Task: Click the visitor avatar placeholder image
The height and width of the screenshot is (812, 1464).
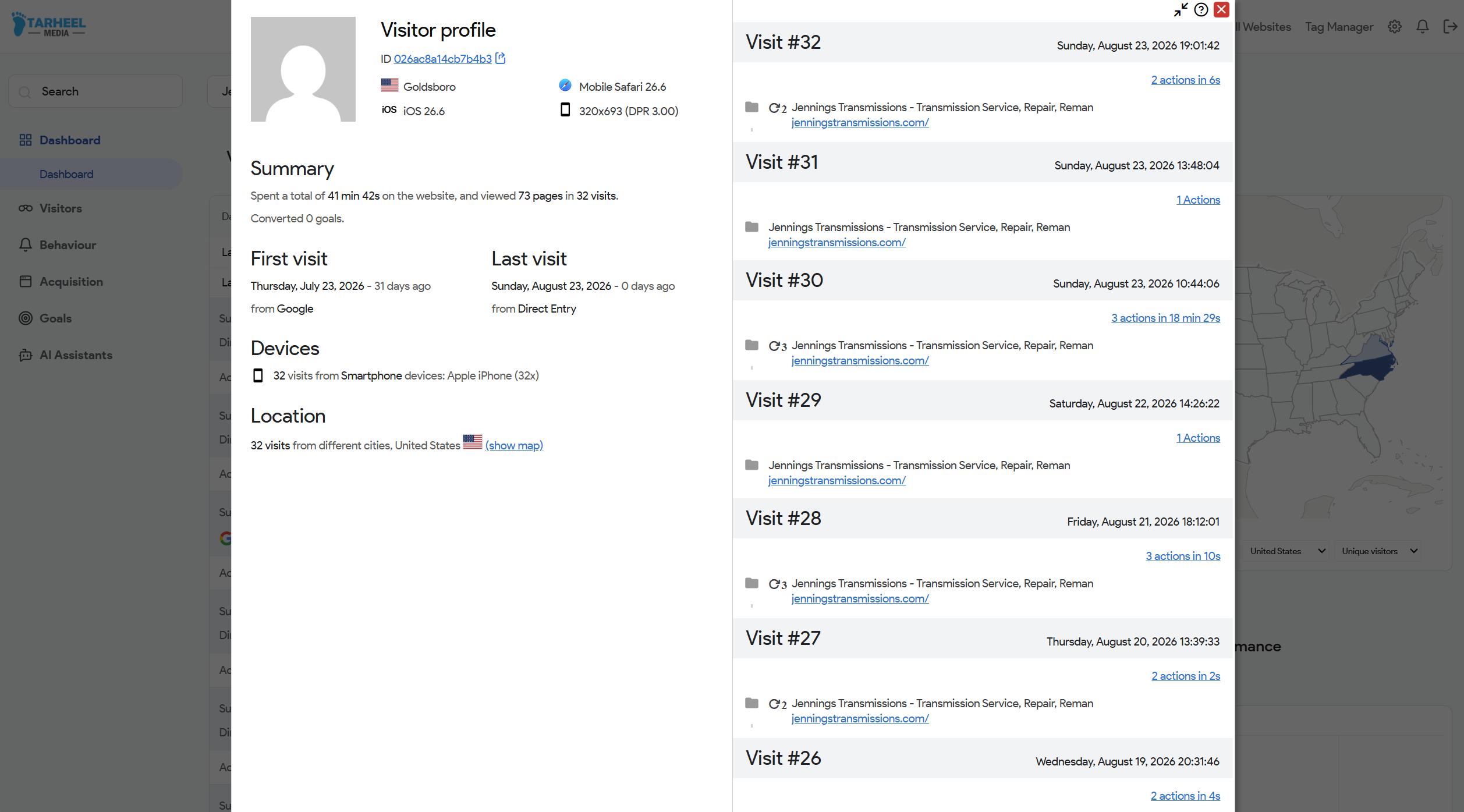Action: (303, 69)
